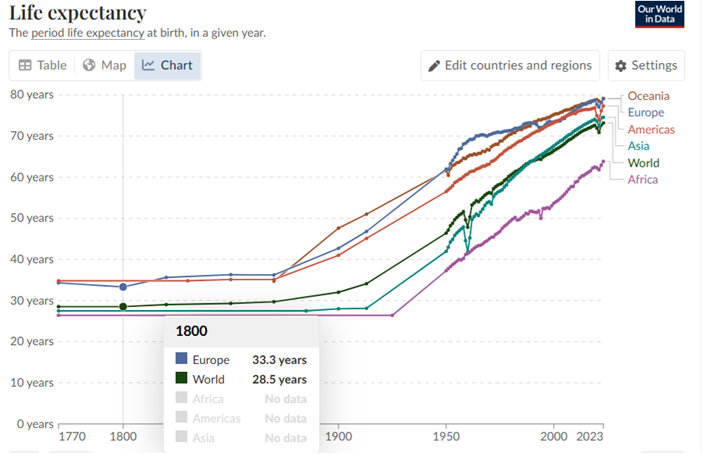Image resolution: width=704 pixels, height=454 pixels.
Task: Select Asia legend label
Action: point(638,146)
